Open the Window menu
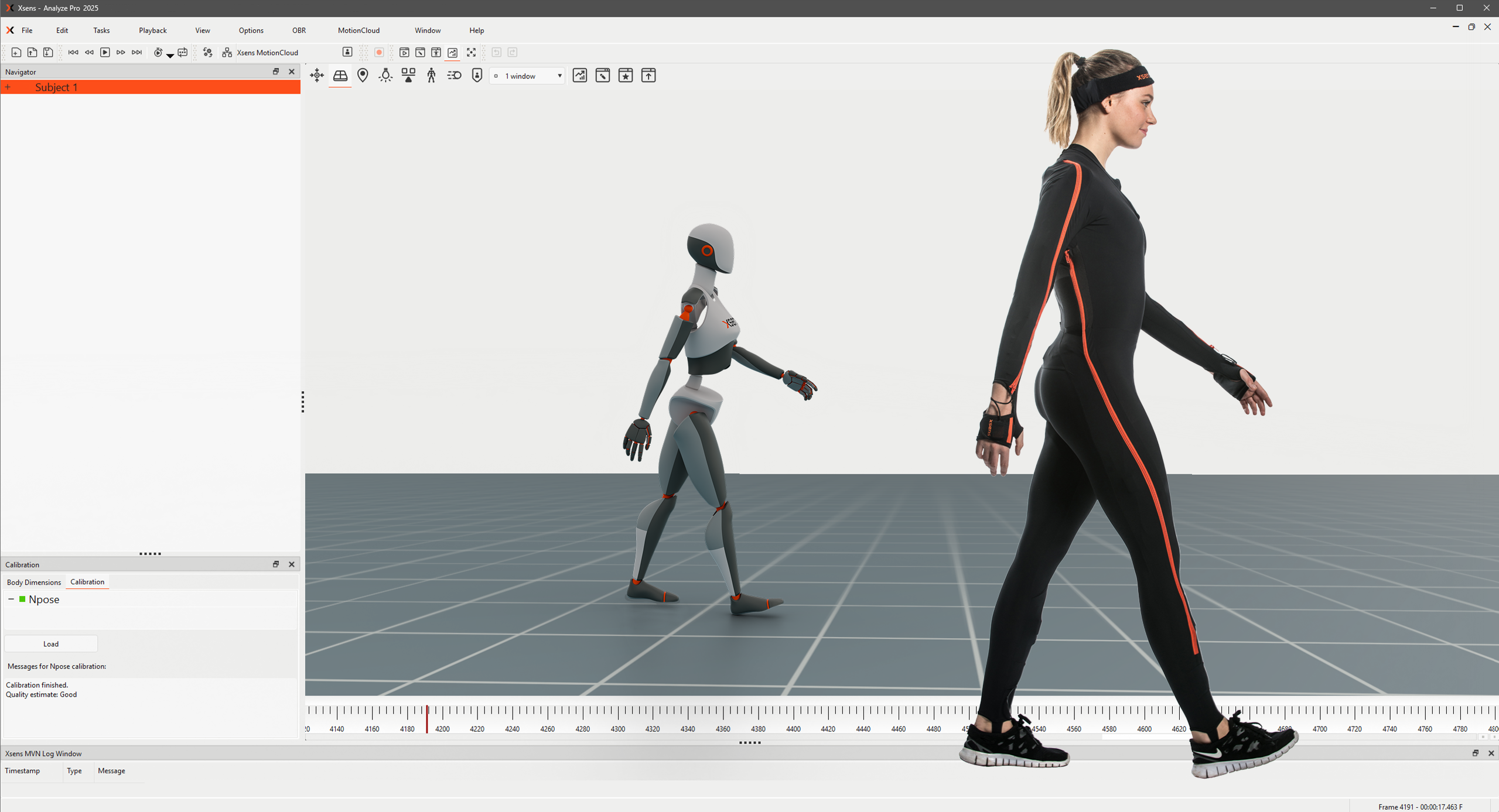 [x=428, y=30]
